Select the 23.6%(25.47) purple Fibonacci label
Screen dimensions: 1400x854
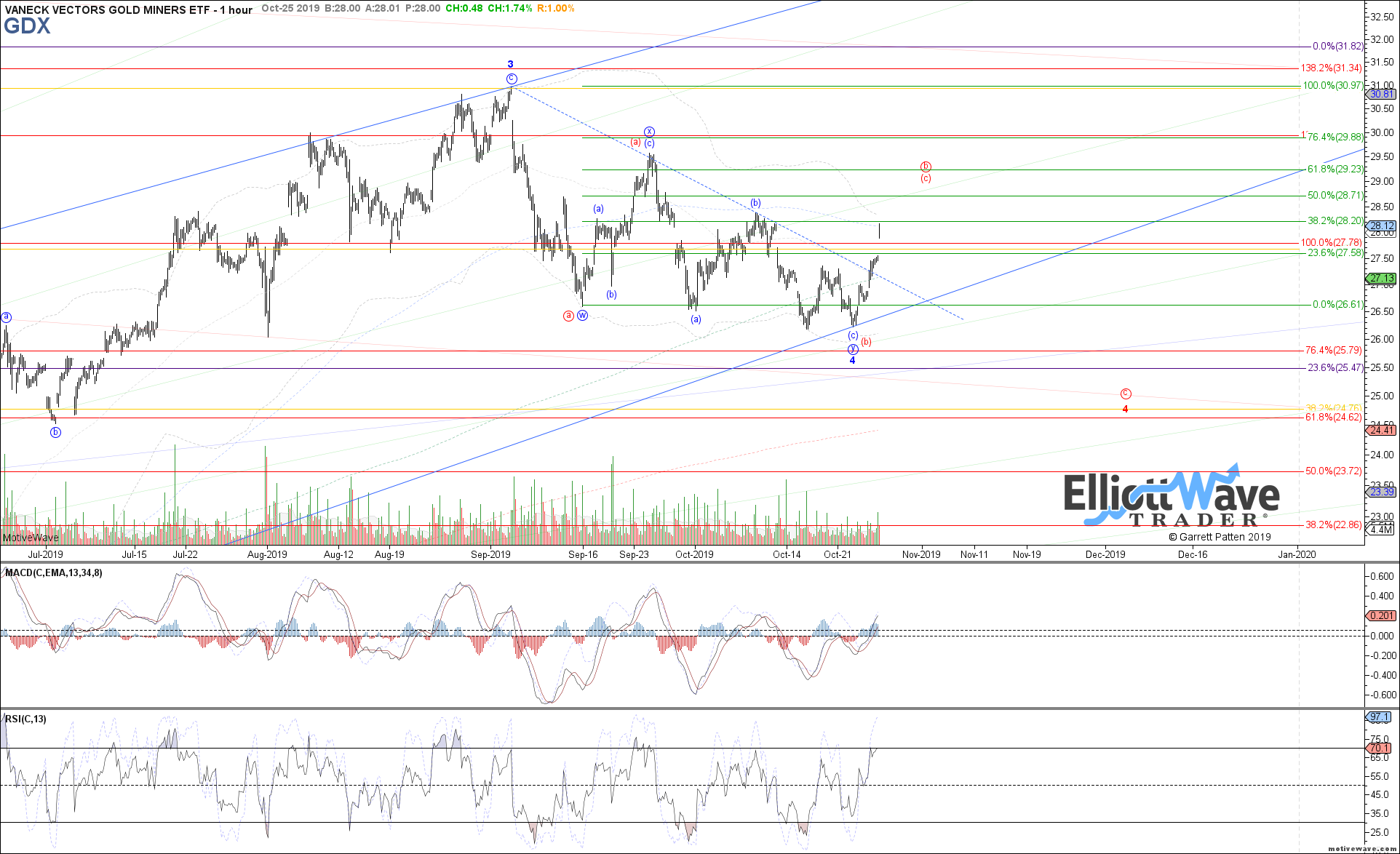(x=1335, y=367)
